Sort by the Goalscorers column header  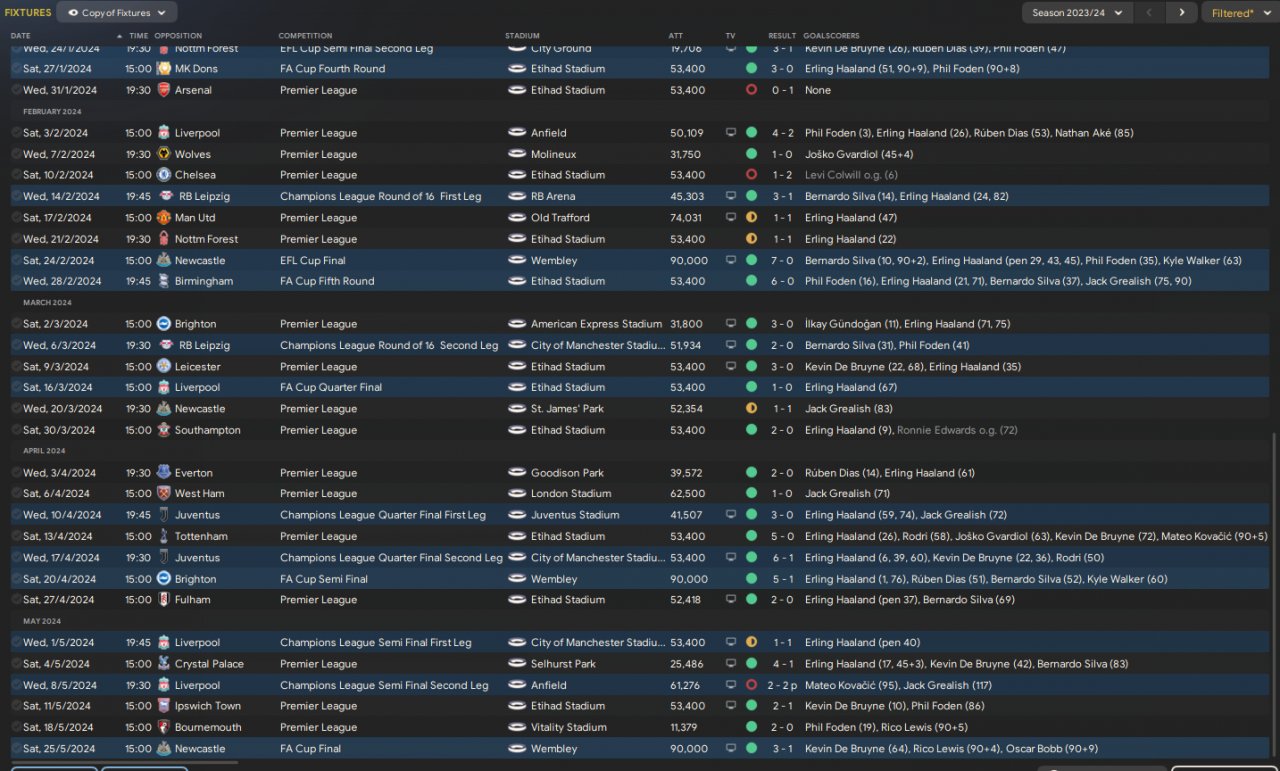point(831,36)
